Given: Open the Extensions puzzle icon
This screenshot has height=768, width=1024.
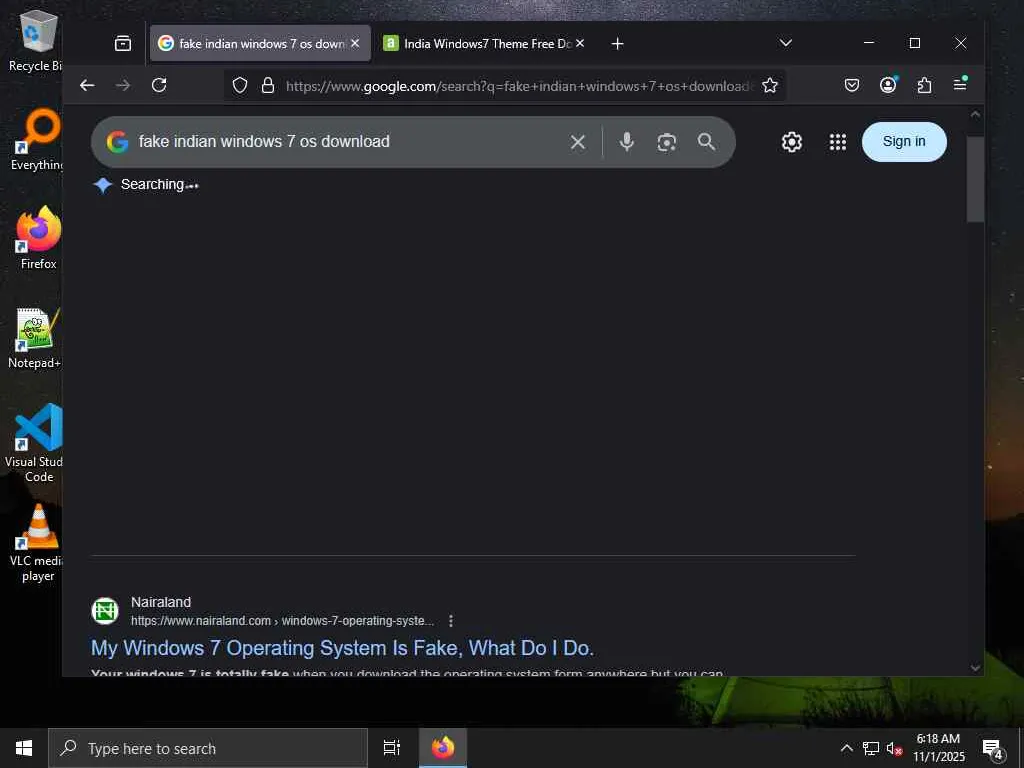Looking at the screenshot, I should 924,85.
